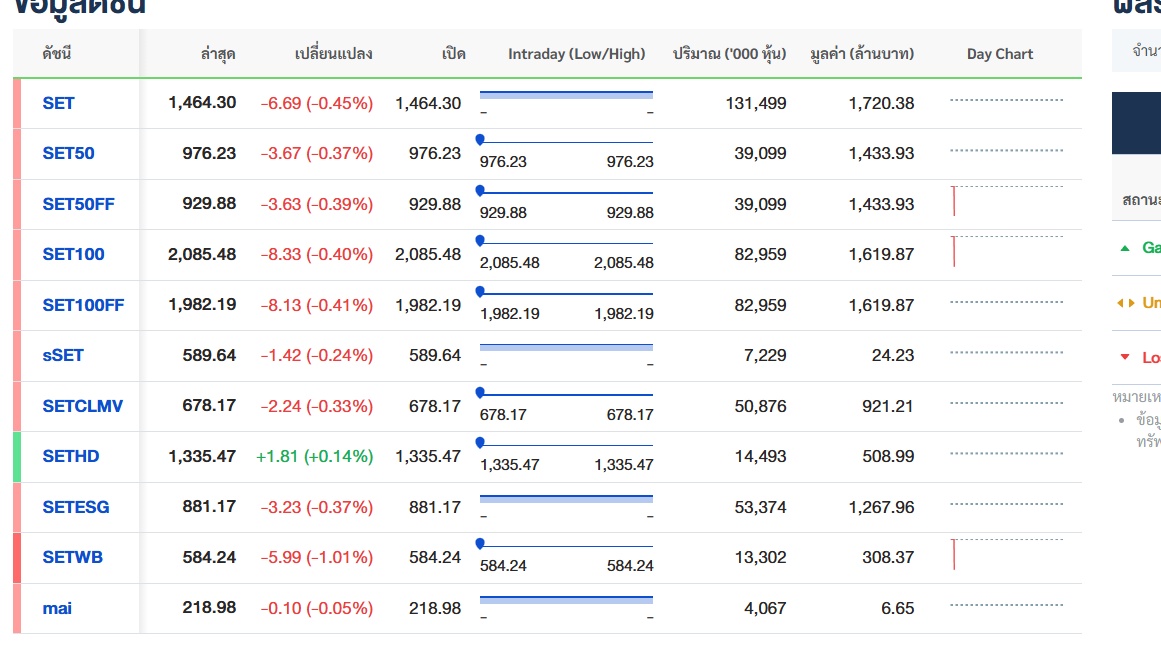Select the SET50FF index name

(x=78, y=204)
